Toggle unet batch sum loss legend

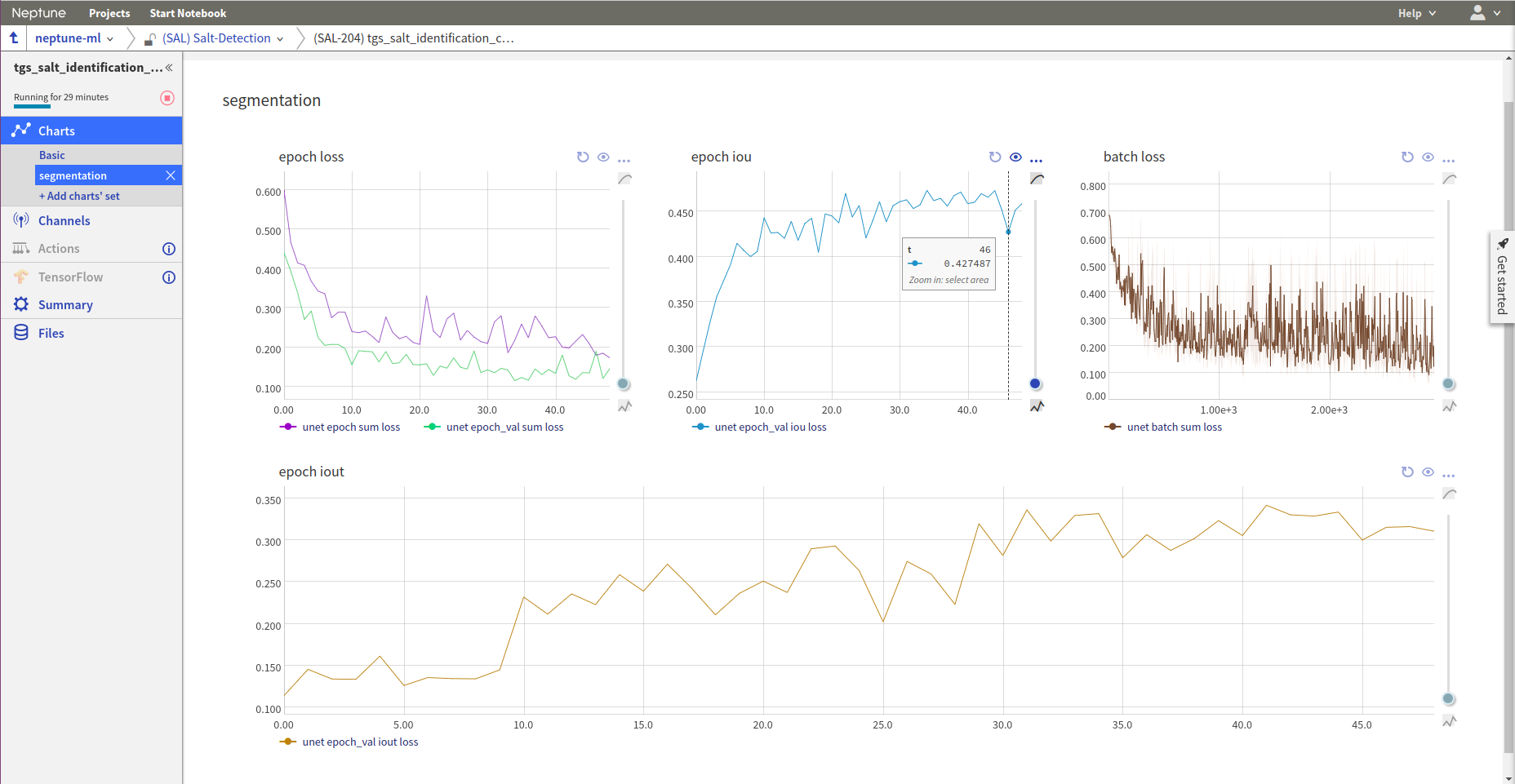(1164, 427)
